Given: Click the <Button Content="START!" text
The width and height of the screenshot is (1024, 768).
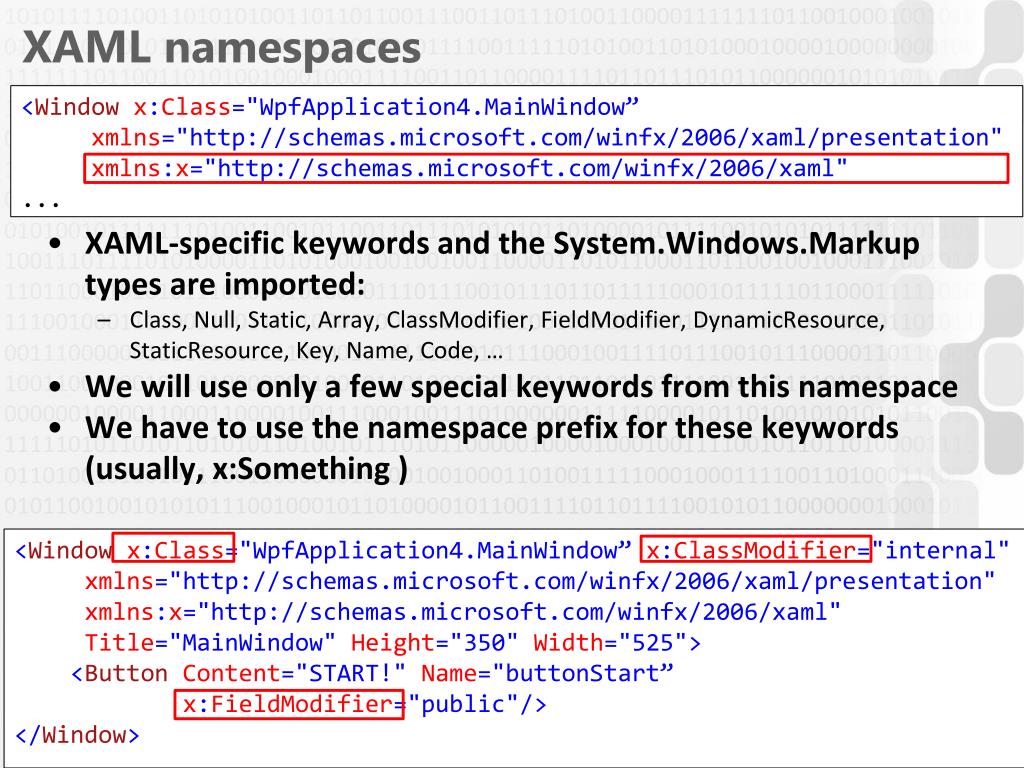Looking at the screenshot, I should click(238, 673).
